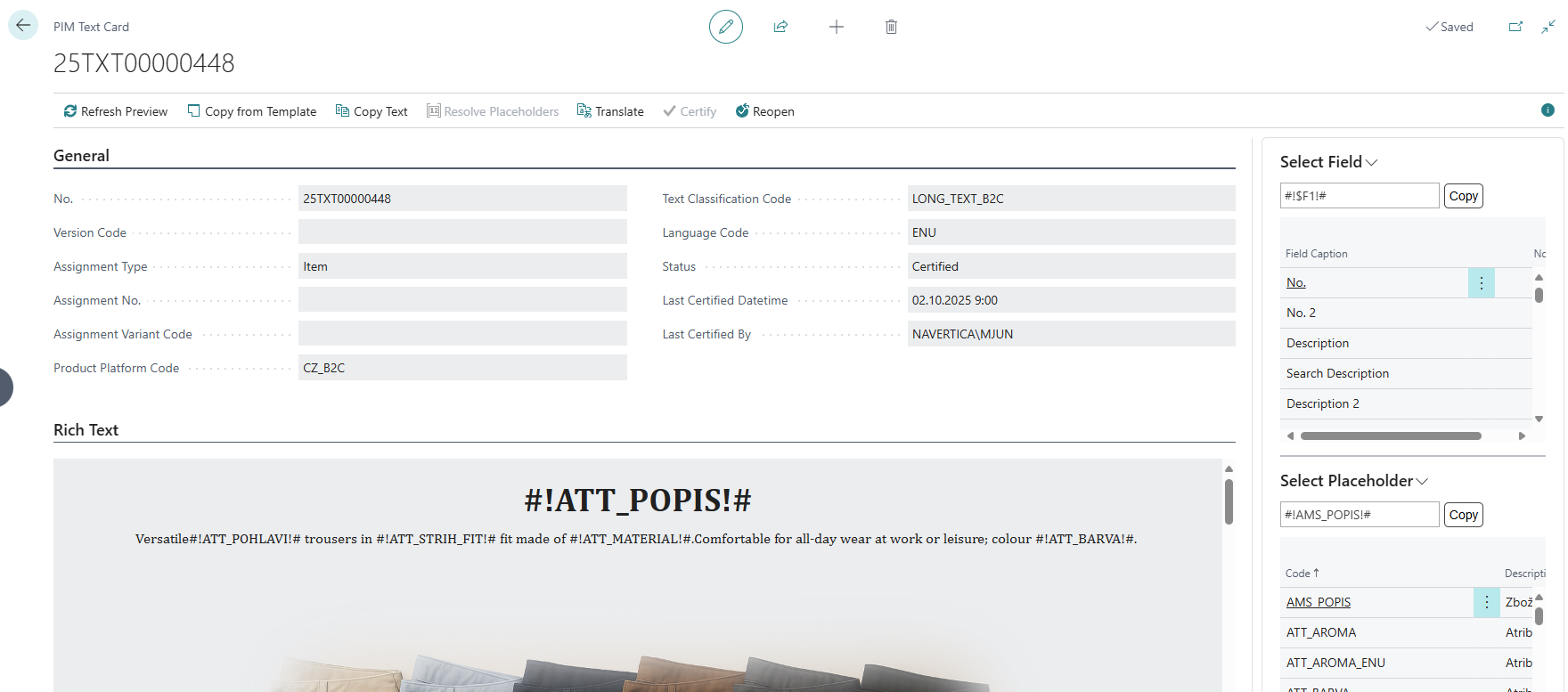The image size is (1568, 692).
Task: Open the No. field link
Action: pos(1295,282)
